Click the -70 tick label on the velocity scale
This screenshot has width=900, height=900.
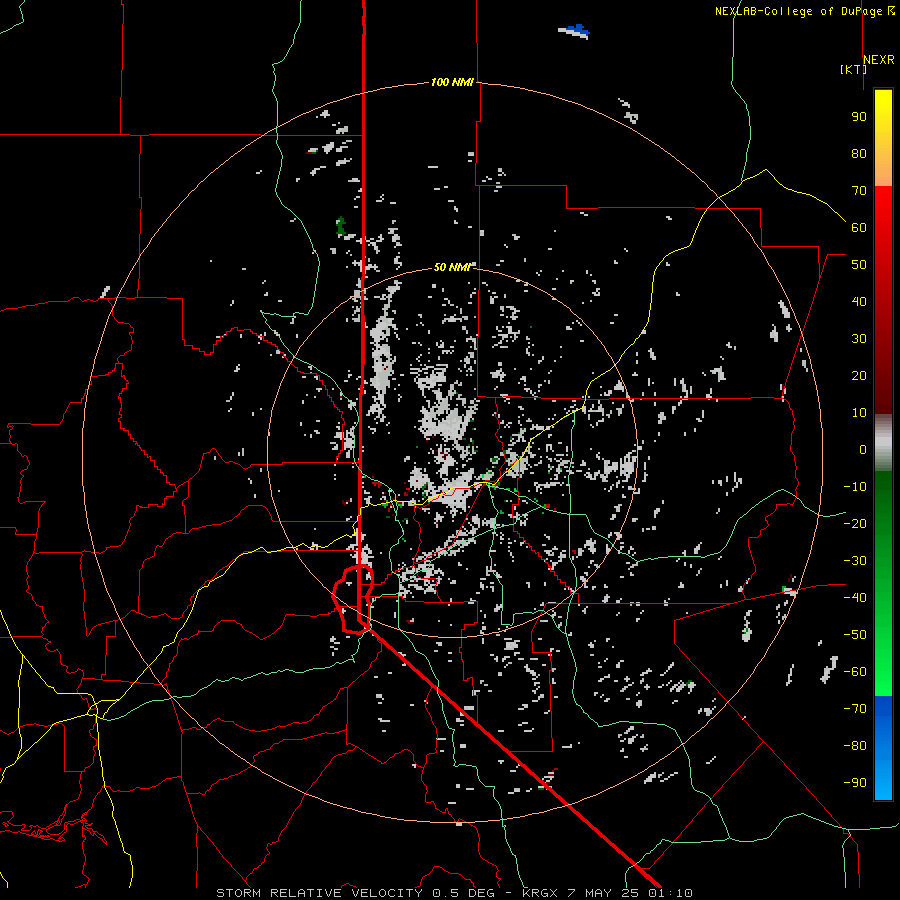pyautogui.click(x=855, y=709)
